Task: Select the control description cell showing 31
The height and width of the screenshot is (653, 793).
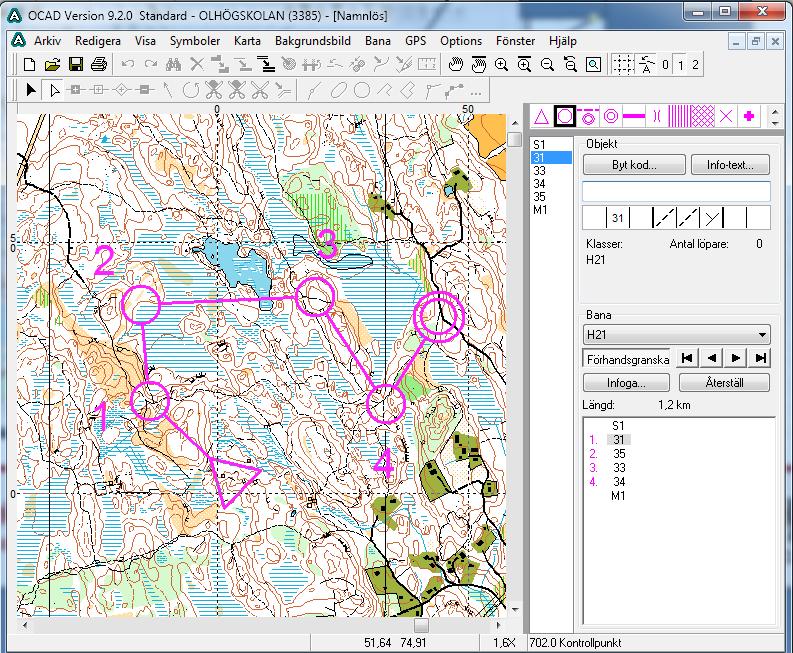Action: coord(617,218)
